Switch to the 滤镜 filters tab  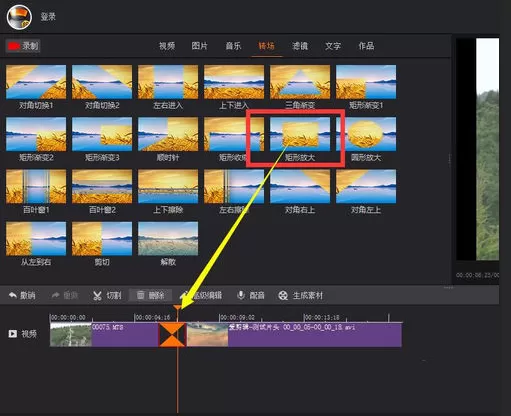[300, 46]
